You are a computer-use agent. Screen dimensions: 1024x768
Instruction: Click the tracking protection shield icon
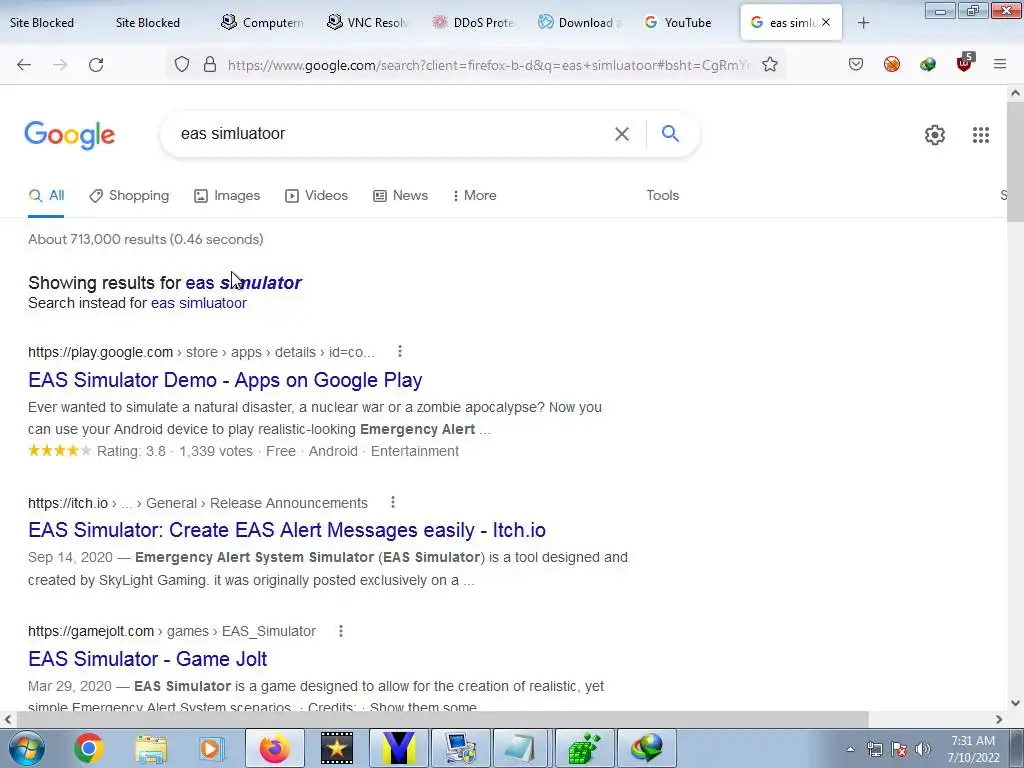coord(182,65)
